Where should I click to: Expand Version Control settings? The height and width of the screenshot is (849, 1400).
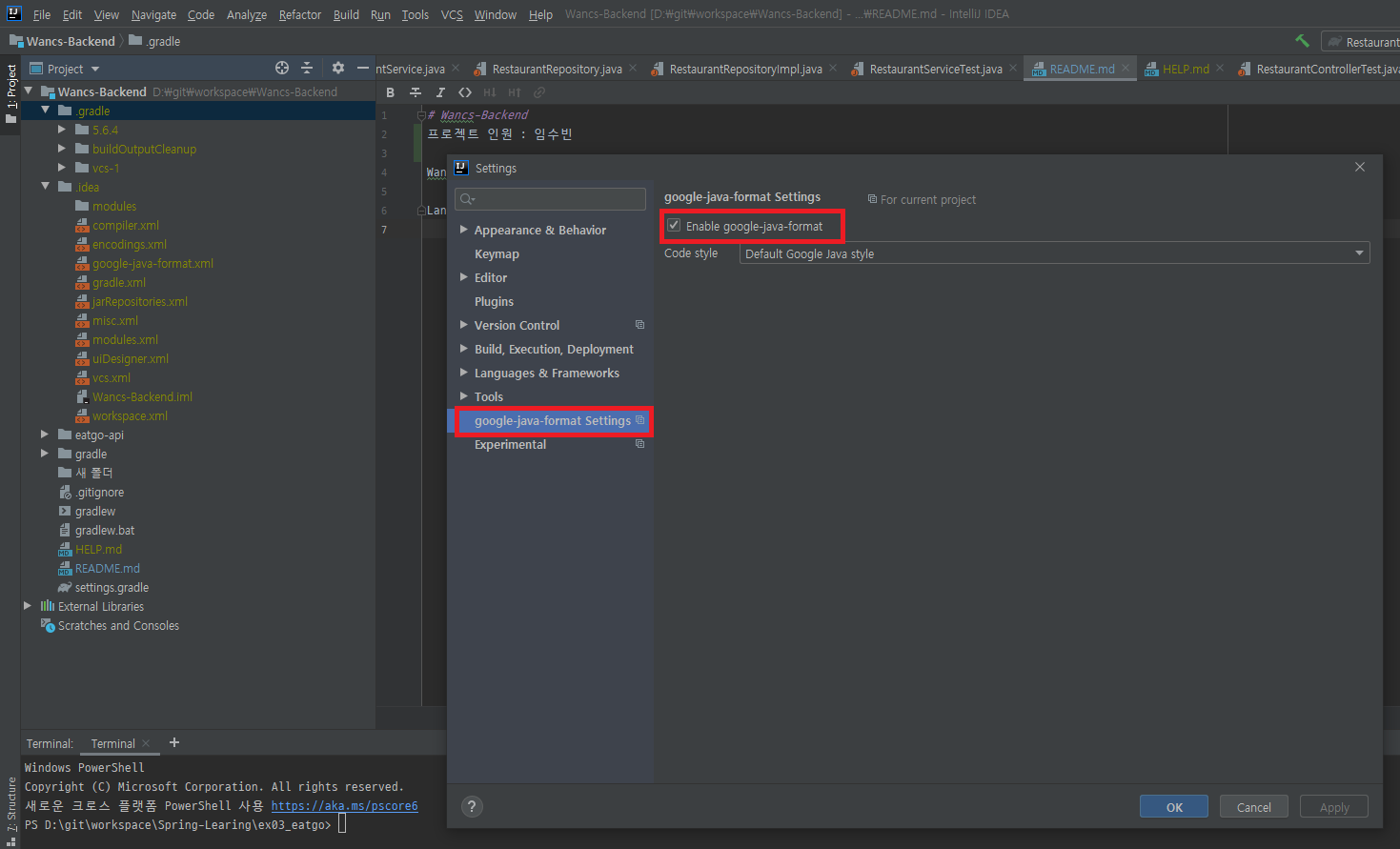pyautogui.click(x=463, y=325)
